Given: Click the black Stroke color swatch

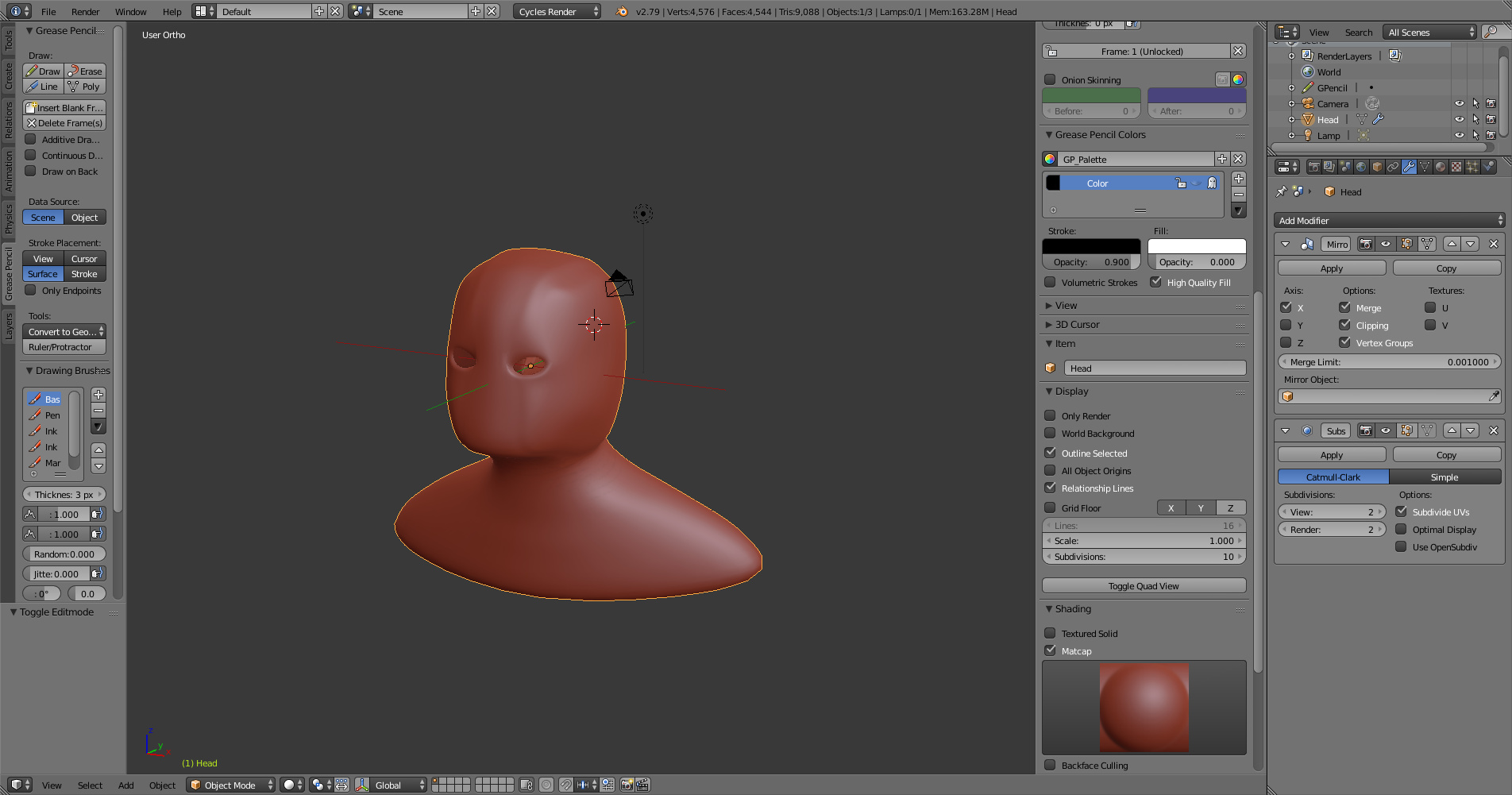Looking at the screenshot, I should coord(1091,246).
